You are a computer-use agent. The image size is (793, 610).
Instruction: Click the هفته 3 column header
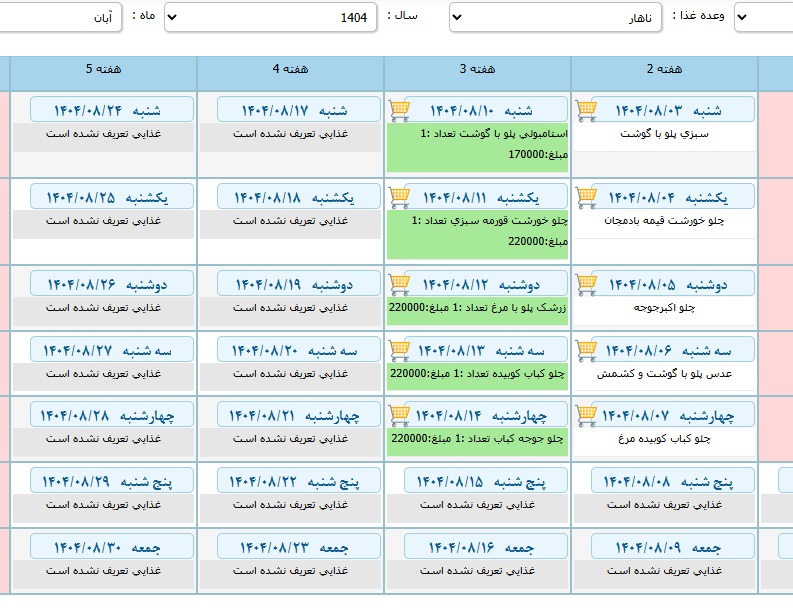(477, 69)
